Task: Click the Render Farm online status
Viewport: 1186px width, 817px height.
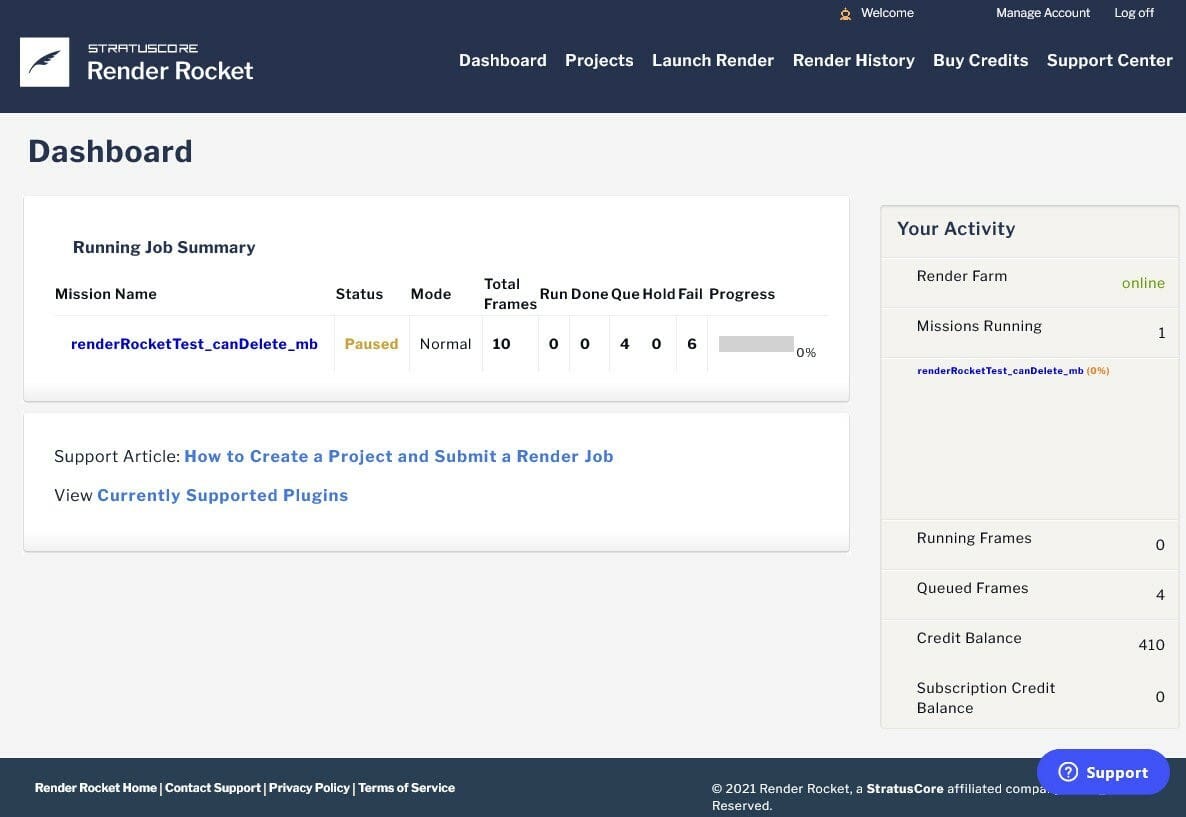Action: [x=1143, y=283]
